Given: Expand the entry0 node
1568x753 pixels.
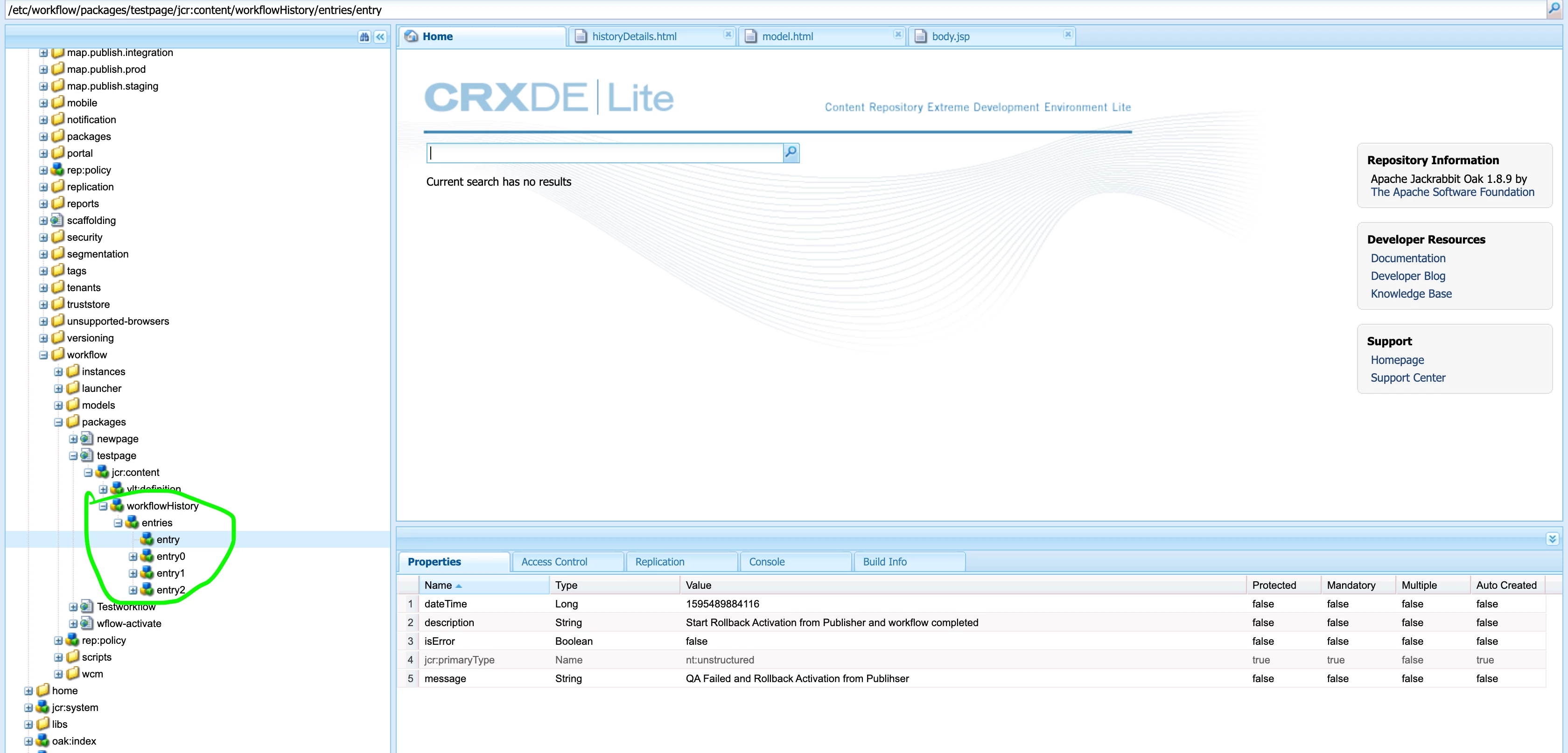Looking at the screenshot, I should click(x=133, y=557).
